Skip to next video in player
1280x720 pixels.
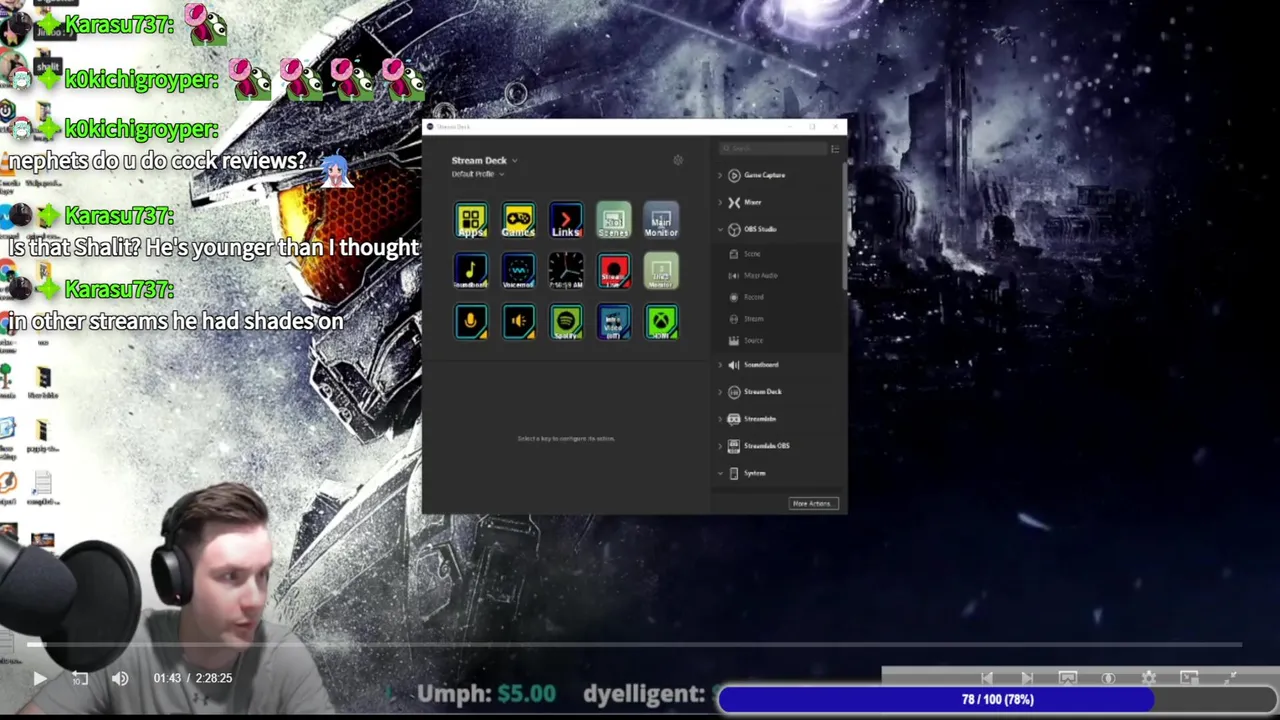(x=1027, y=678)
